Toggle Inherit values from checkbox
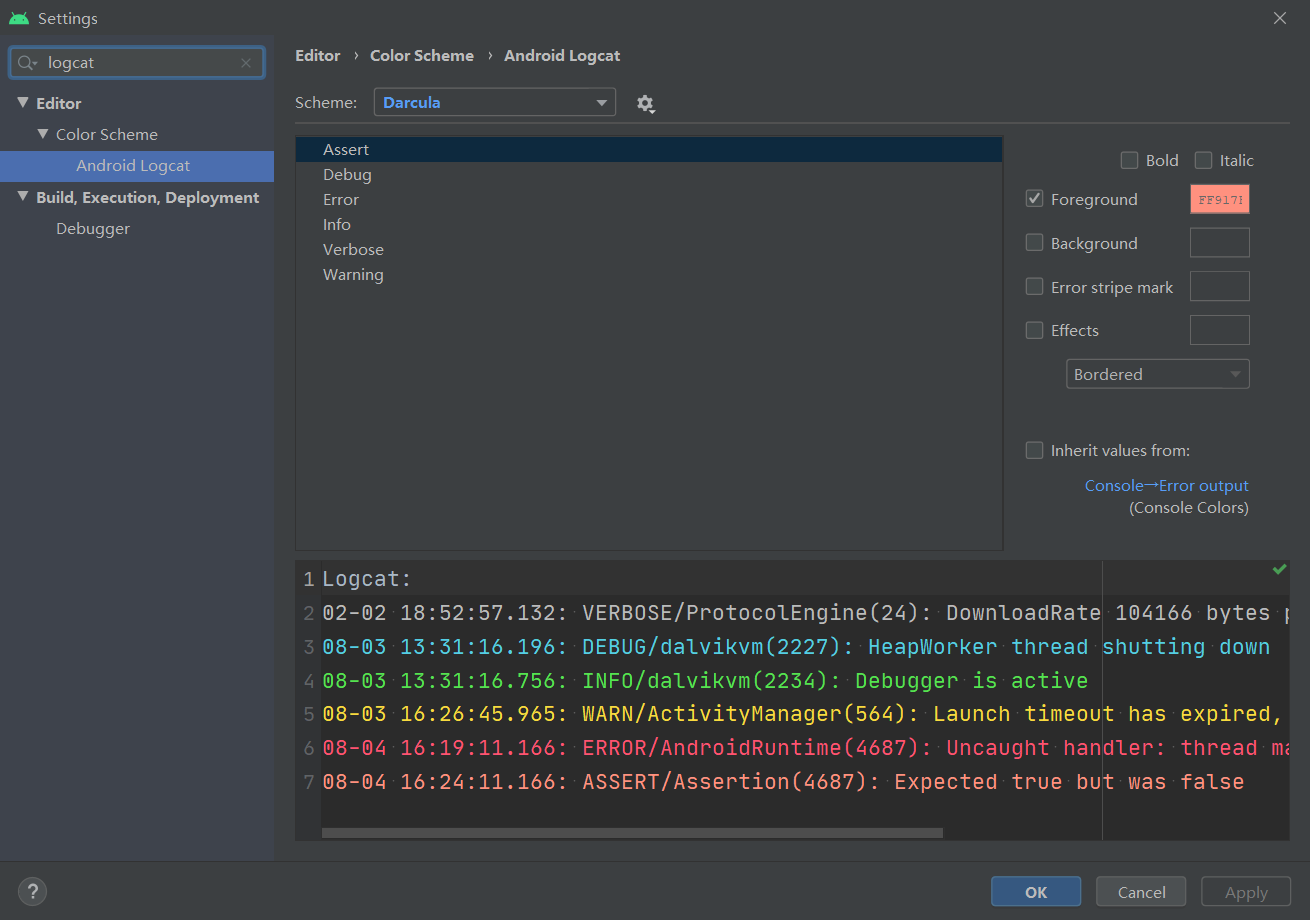 [1035, 450]
